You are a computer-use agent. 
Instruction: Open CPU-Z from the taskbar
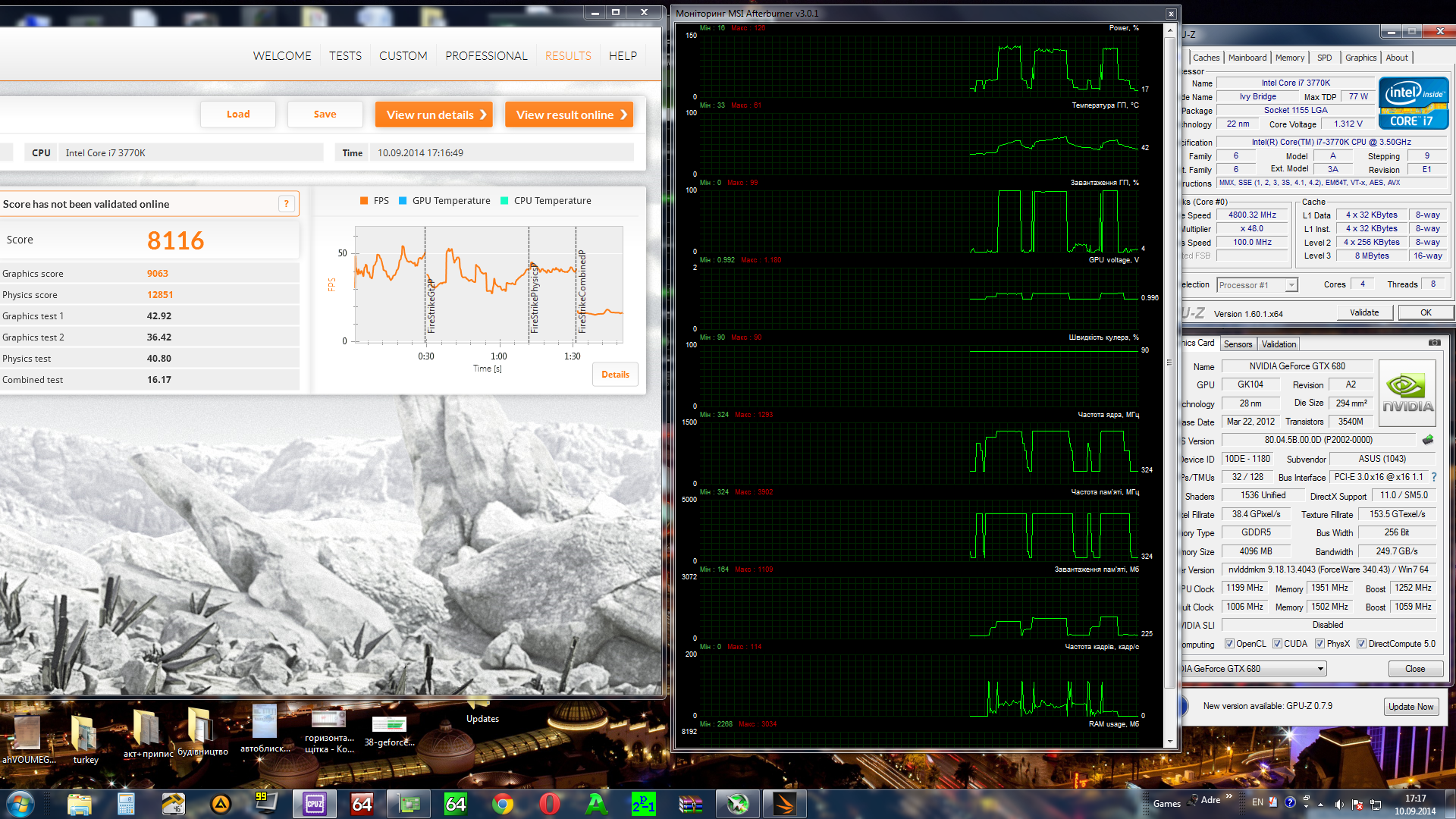314,804
